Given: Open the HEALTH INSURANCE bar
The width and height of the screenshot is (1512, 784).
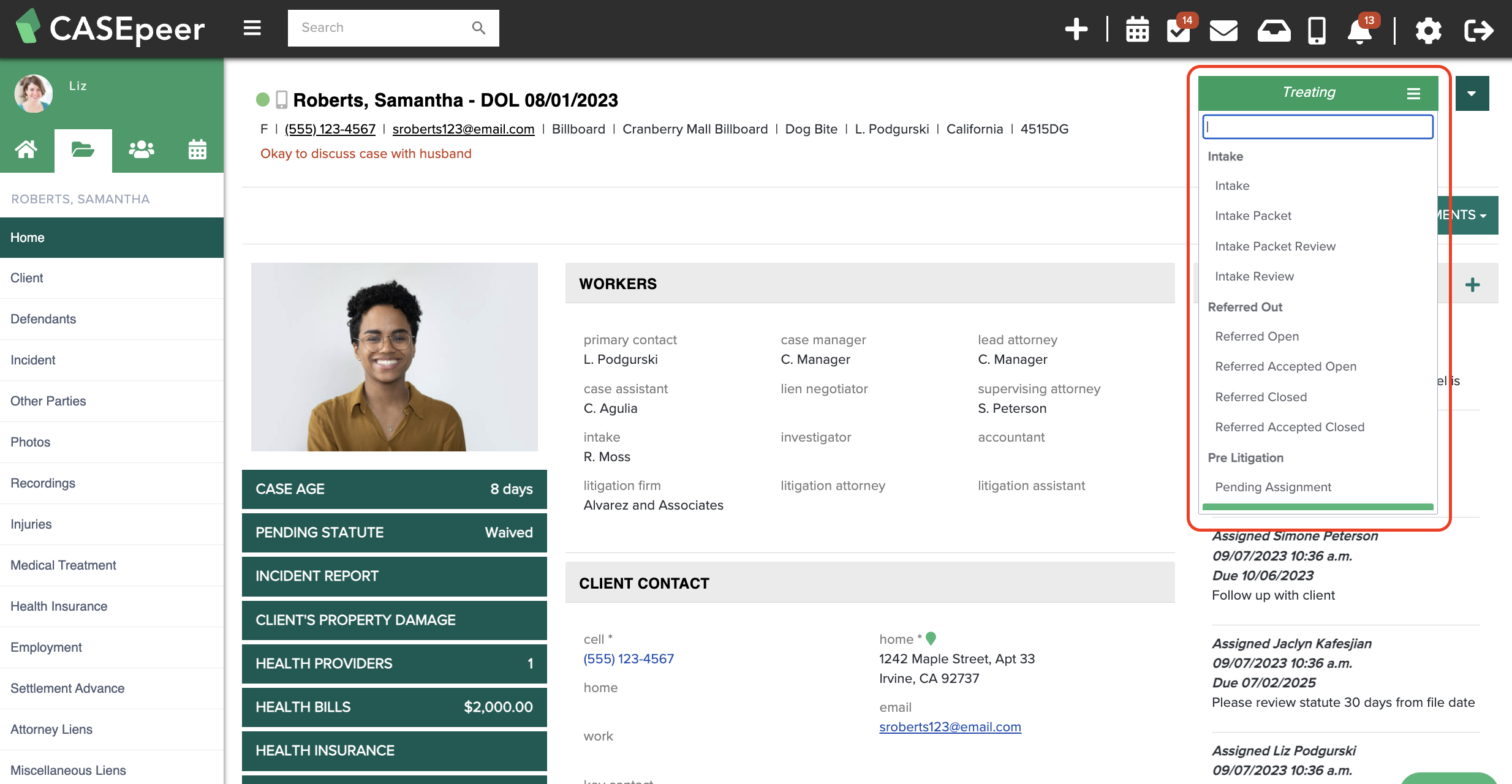Looking at the screenshot, I should [394, 751].
